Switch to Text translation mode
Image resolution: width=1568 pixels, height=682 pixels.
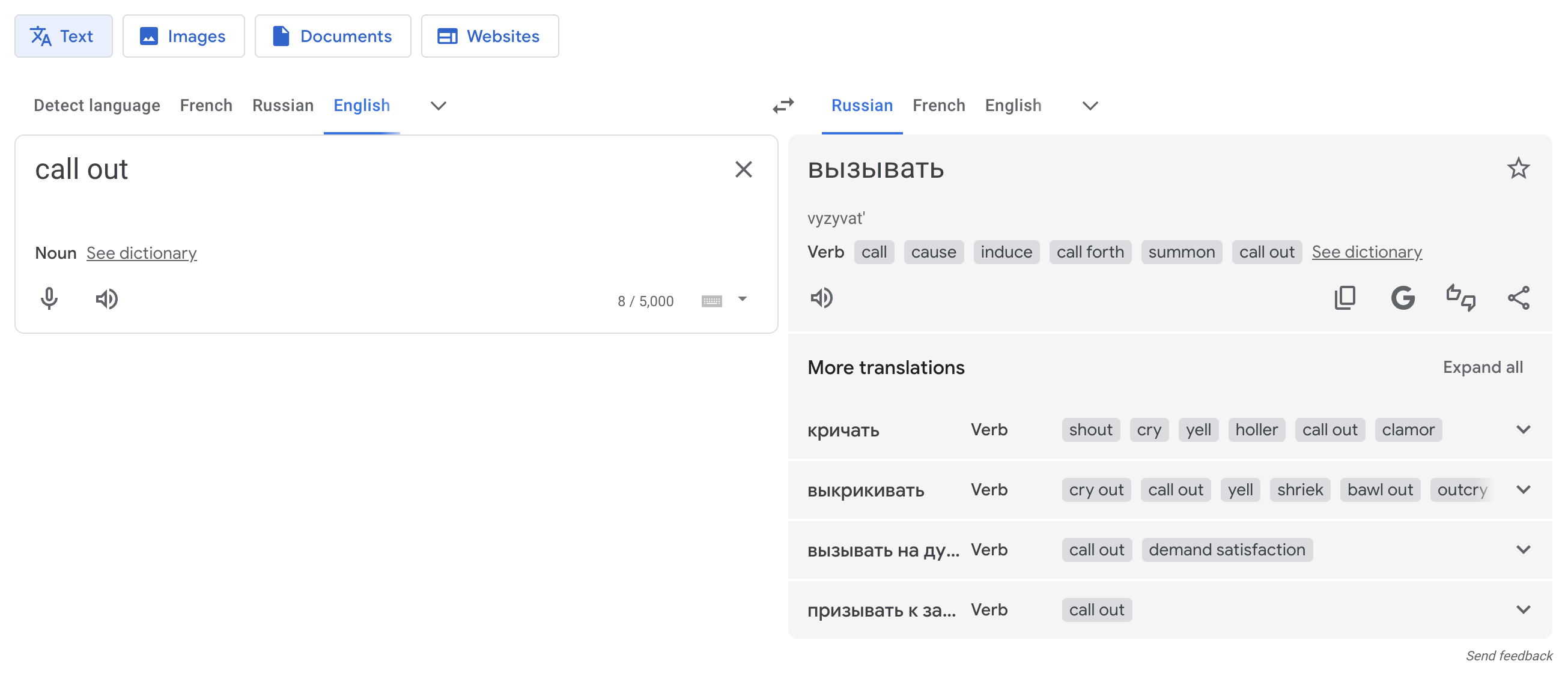63,37
